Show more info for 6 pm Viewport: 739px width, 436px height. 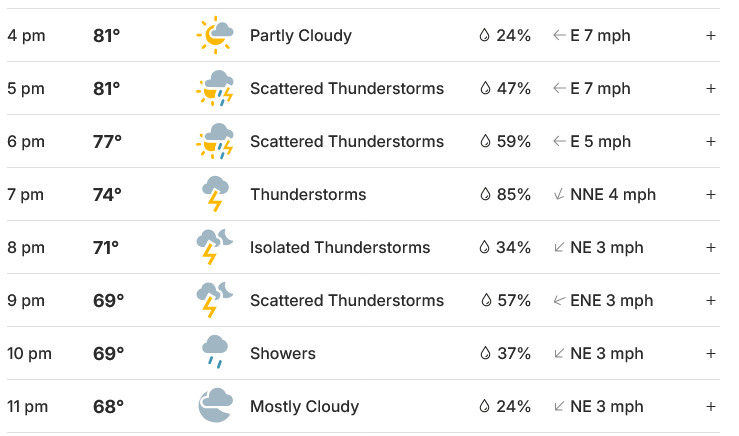(711, 141)
